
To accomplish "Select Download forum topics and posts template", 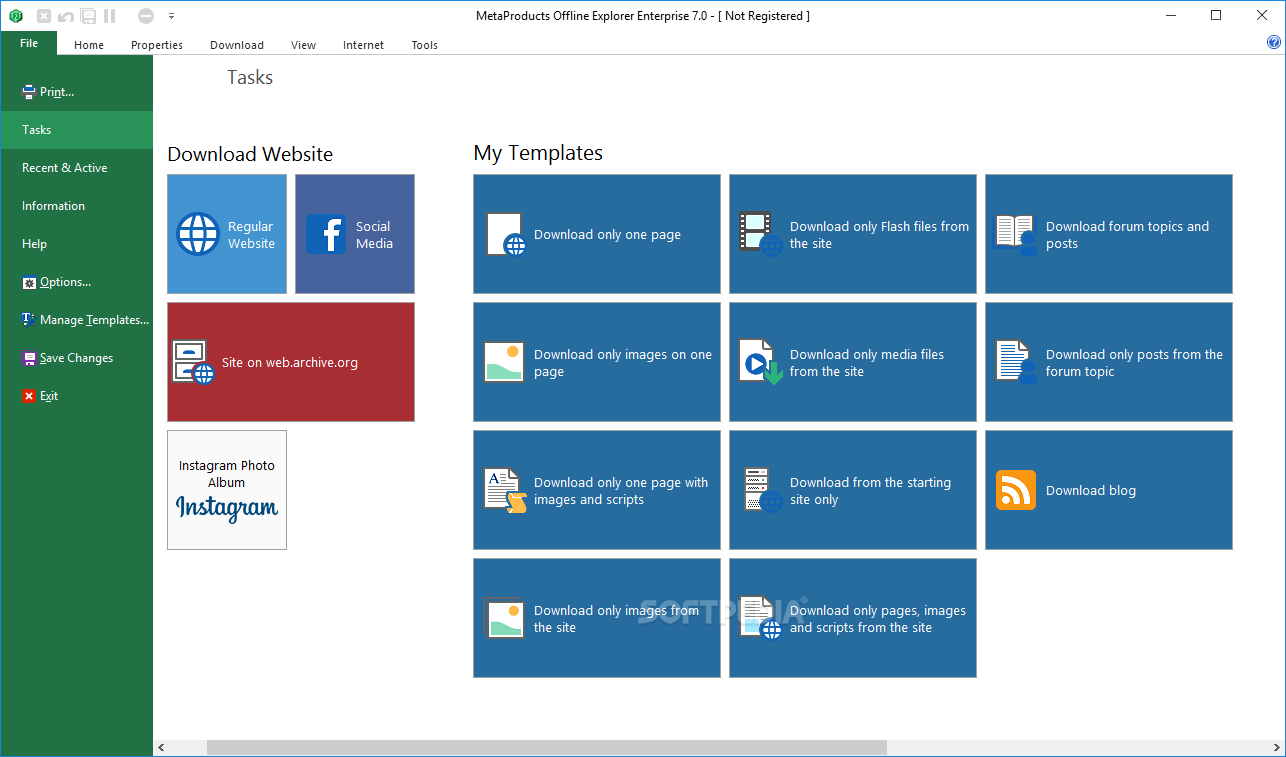I will click(x=1109, y=234).
